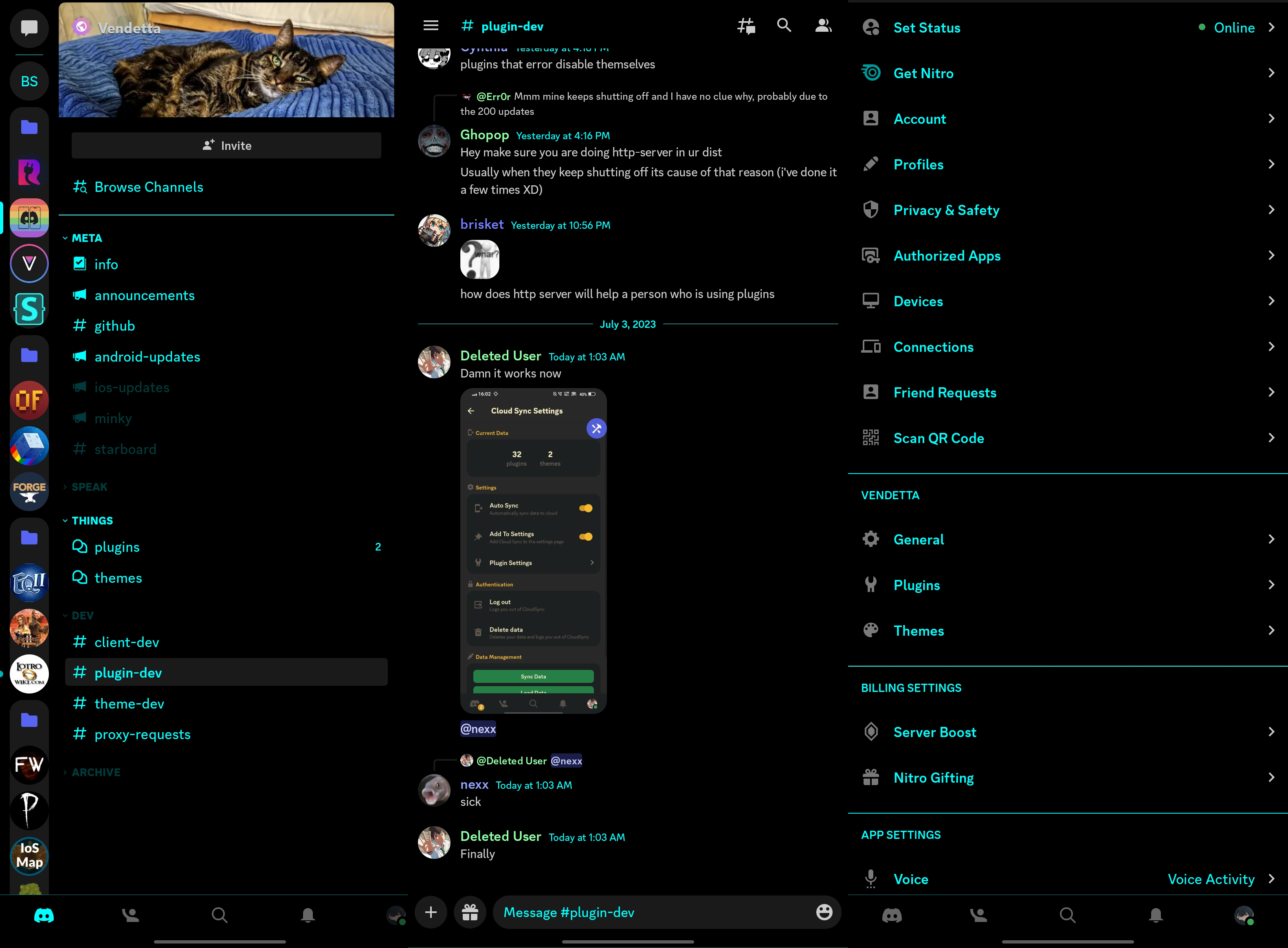Open the threads icon in channel header
1288x948 pixels.
tap(745, 26)
